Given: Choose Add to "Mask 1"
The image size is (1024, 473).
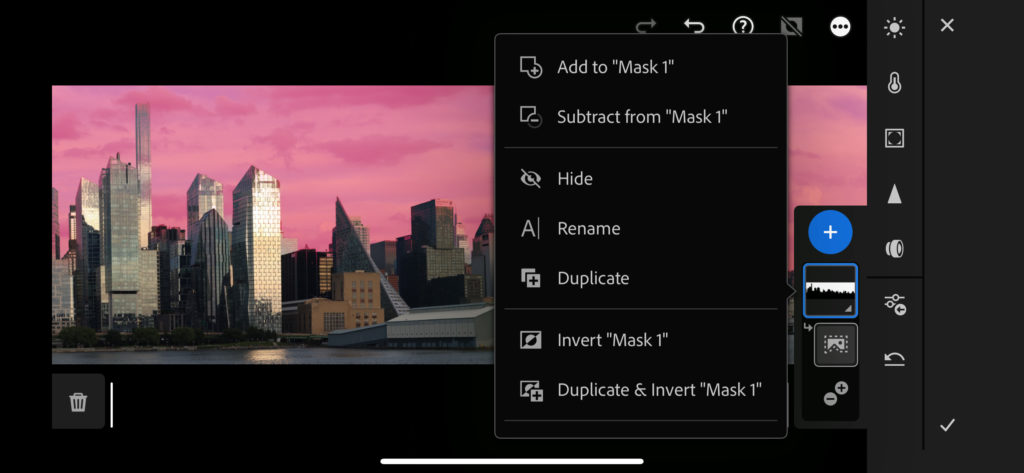Looking at the screenshot, I should coord(641,67).
